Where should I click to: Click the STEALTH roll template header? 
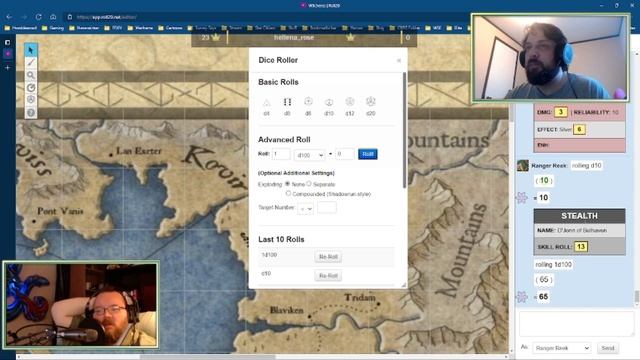point(579,216)
